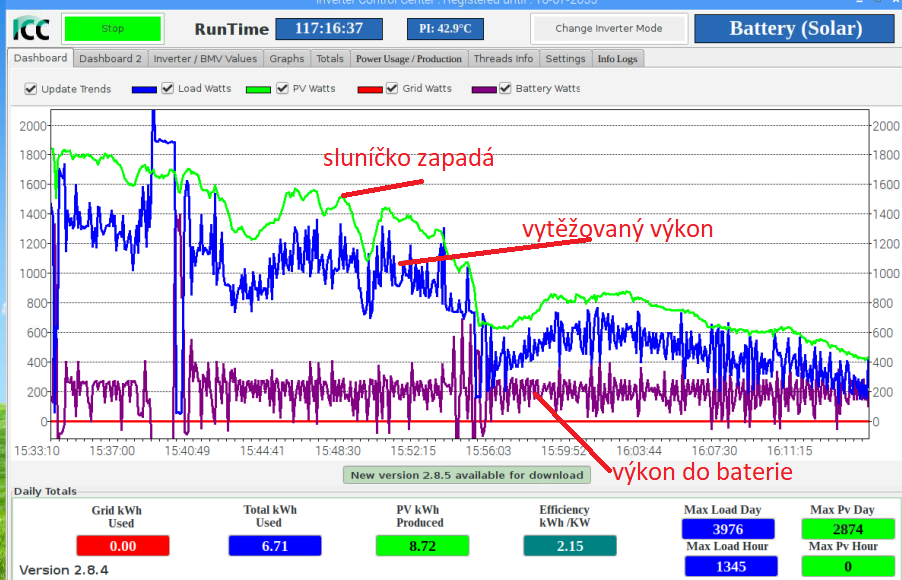Select the Info Logs tab
This screenshot has height=580, width=902.
tap(617, 59)
